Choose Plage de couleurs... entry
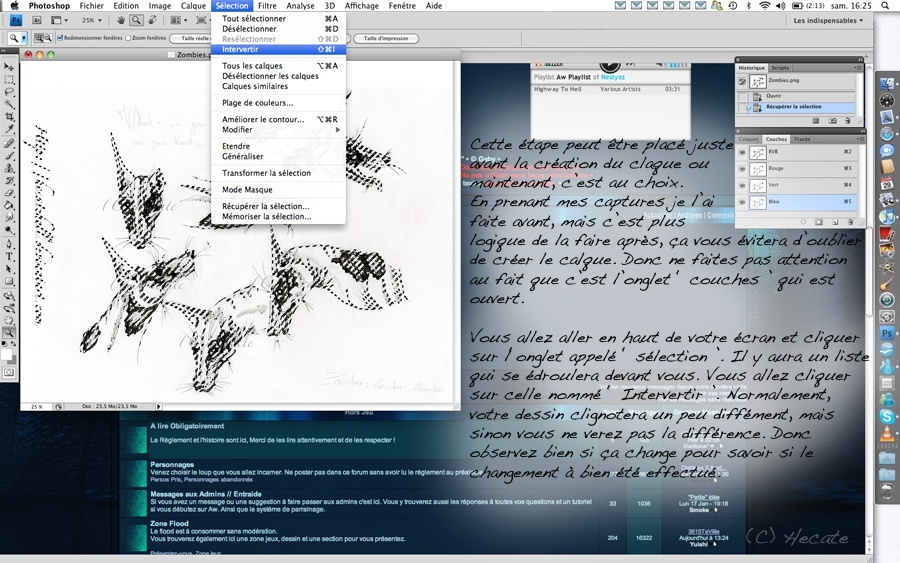The width and height of the screenshot is (900, 563). [278, 103]
